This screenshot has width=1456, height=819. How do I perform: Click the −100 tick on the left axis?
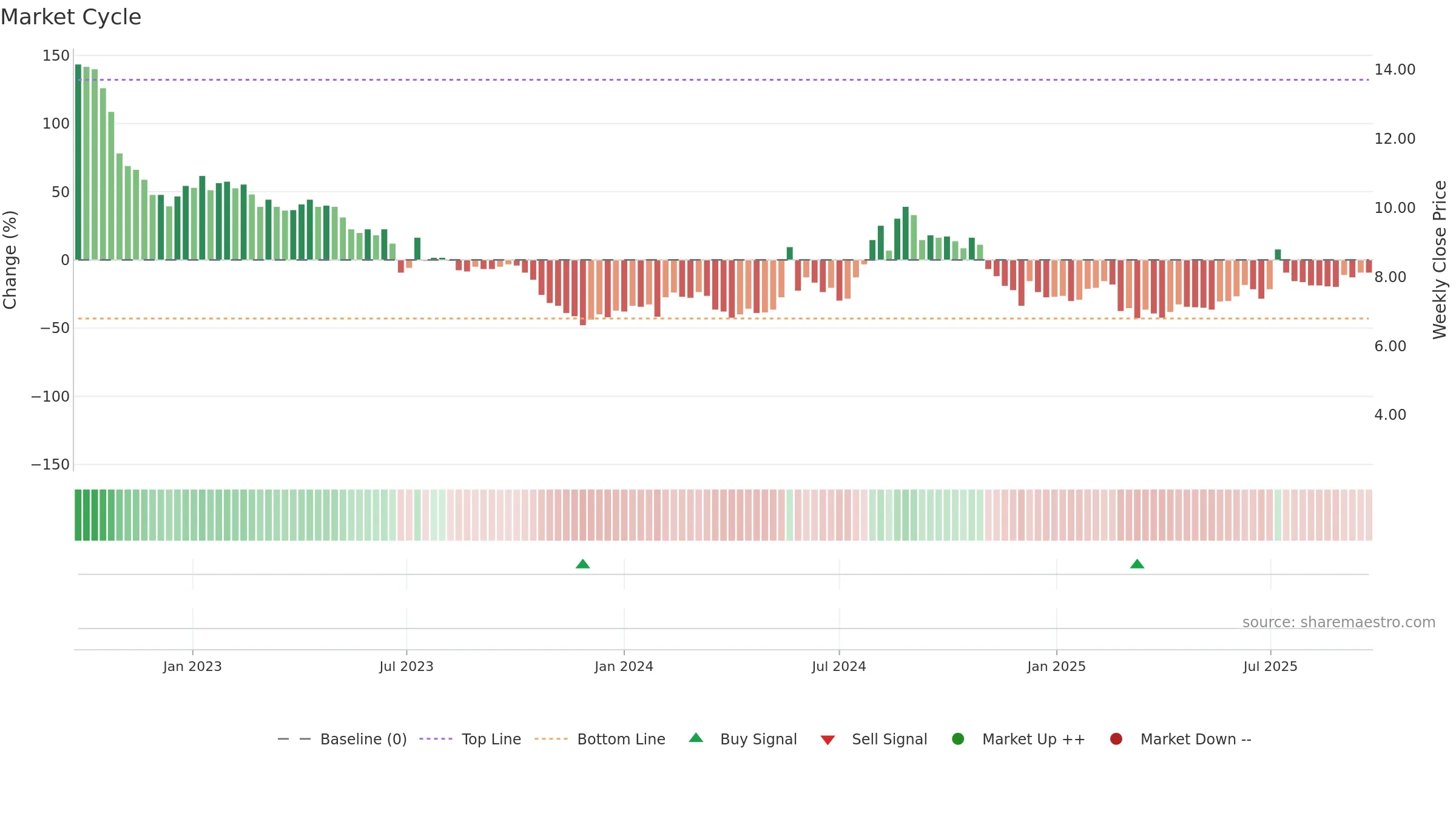[x=50, y=397]
